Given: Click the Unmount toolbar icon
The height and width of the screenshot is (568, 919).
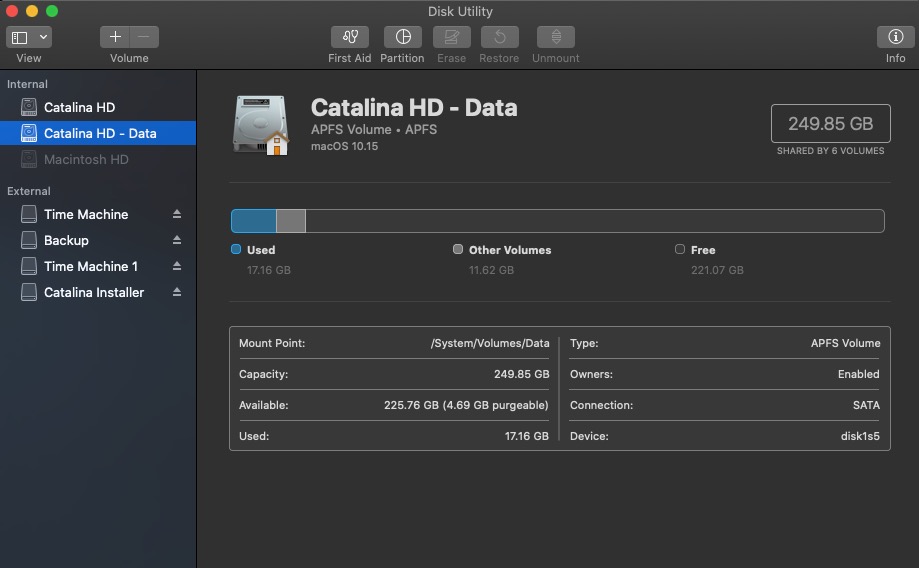Looking at the screenshot, I should click(x=555, y=37).
